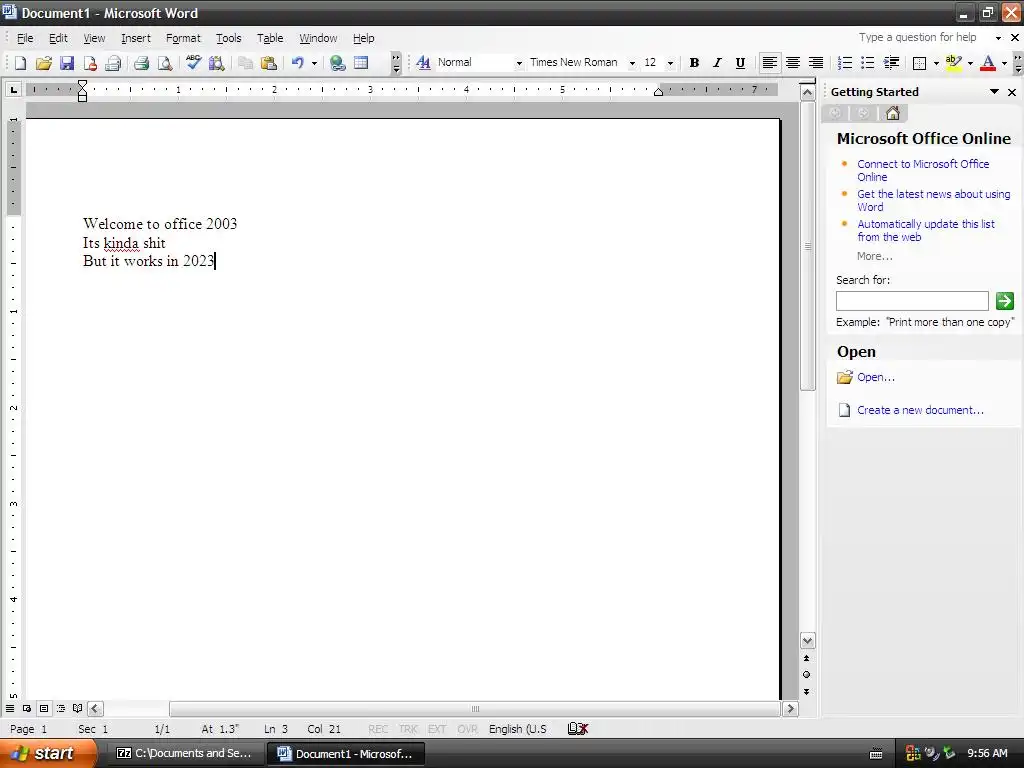Undo the last action arrow icon

tap(298, 63)
